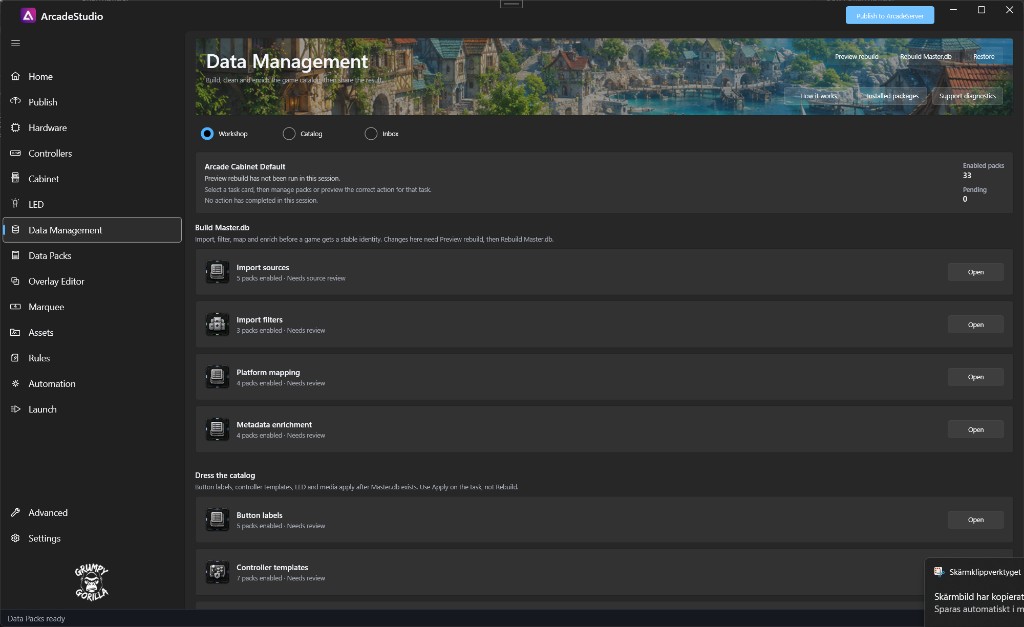Click the Import sources card icon
Image resolution: width=1024 pixels, height=627 pixels.
tap(217, 272)
